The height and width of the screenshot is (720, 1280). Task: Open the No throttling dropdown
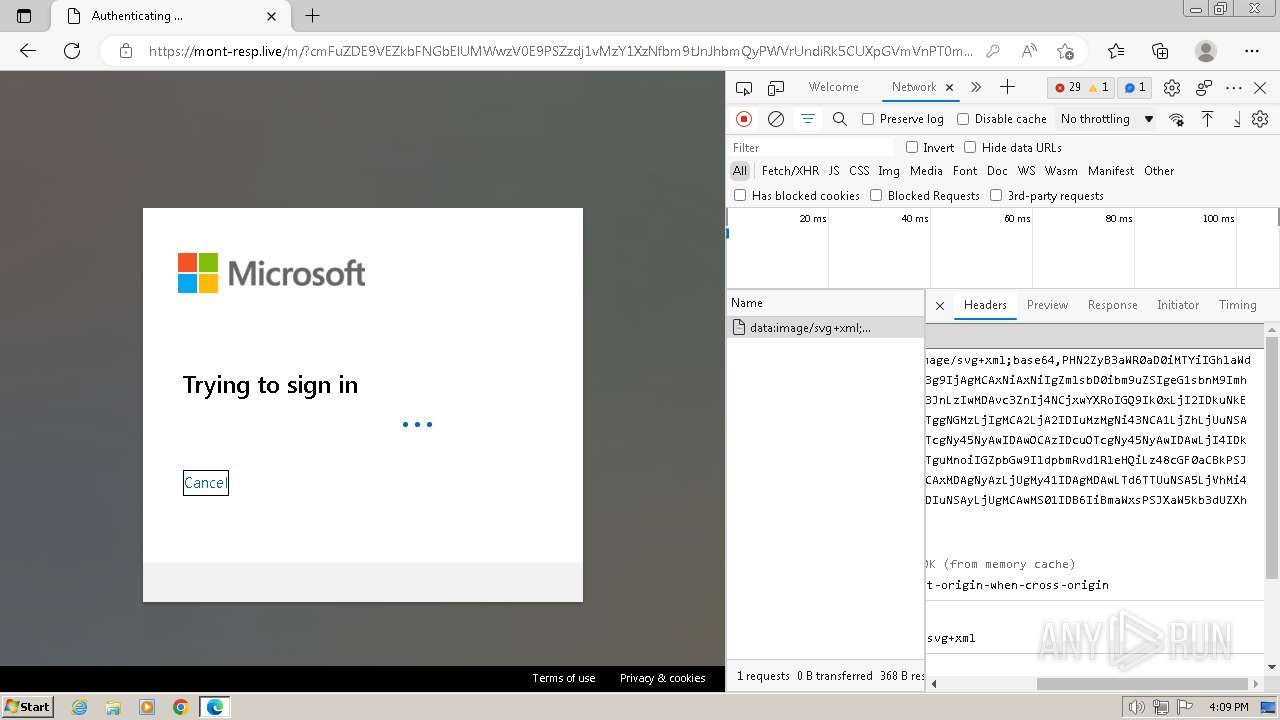(x=1107, y=119)
